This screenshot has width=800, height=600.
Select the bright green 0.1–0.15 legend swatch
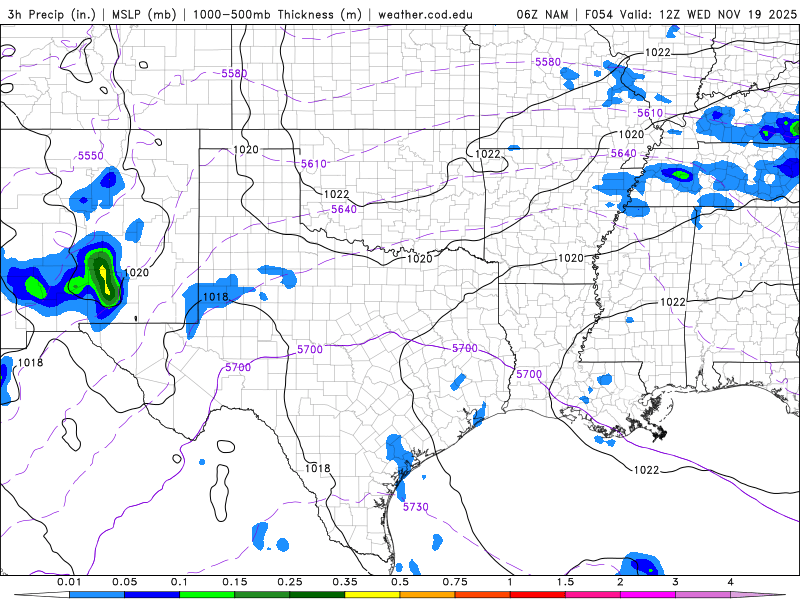[x=207, y=595]
